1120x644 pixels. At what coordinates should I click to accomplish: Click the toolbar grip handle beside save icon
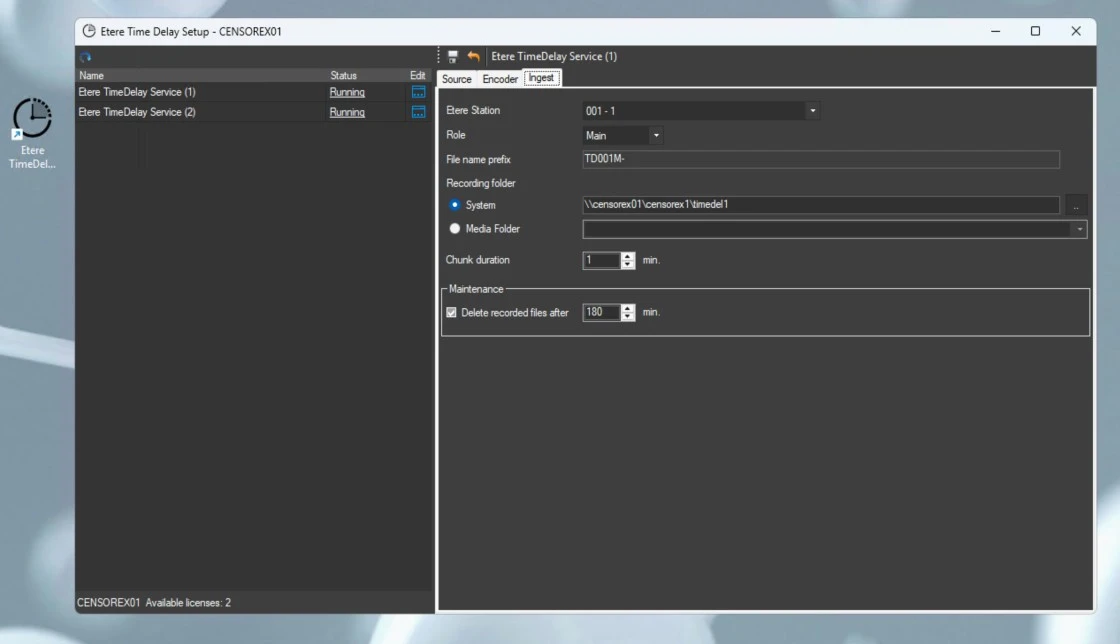pyautogui.click(x=439, y=56)
